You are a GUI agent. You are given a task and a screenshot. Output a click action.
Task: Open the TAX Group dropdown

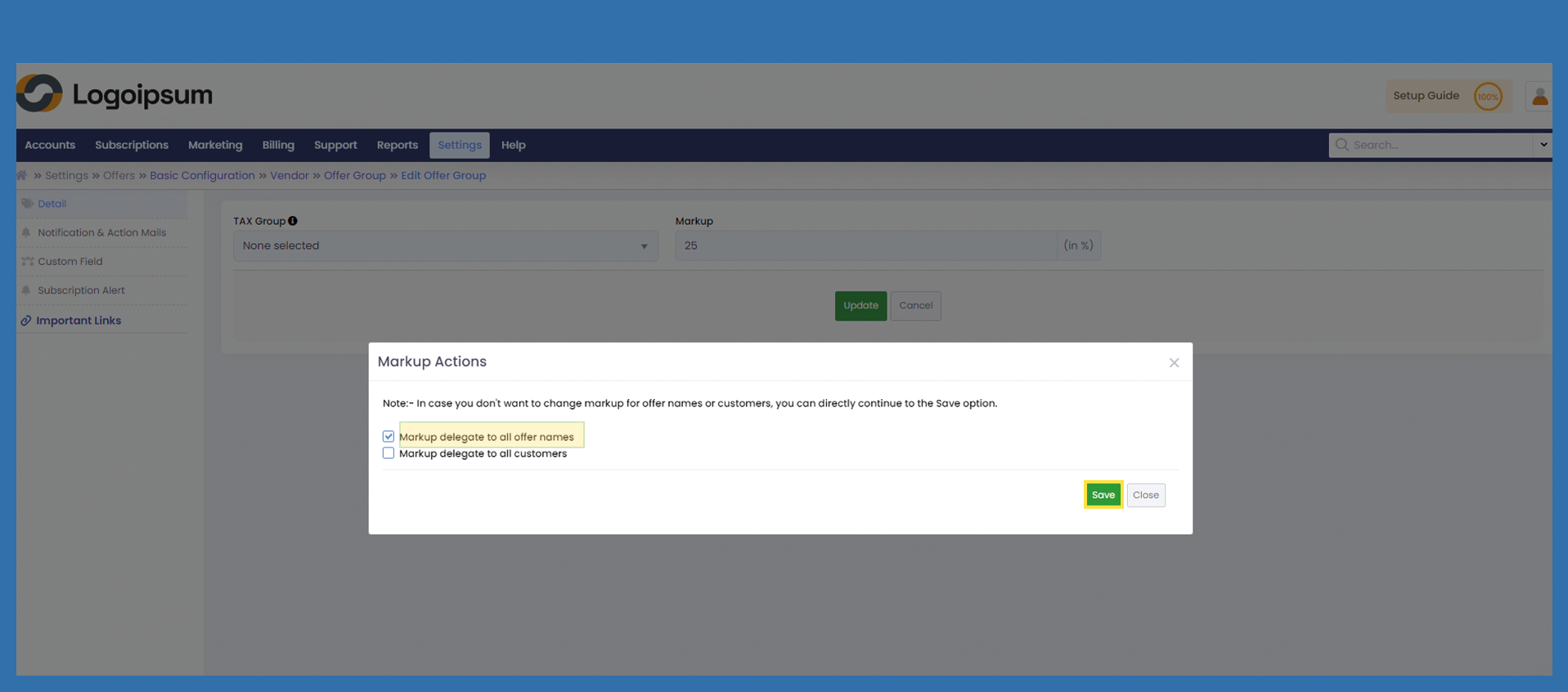pos(445,245)
